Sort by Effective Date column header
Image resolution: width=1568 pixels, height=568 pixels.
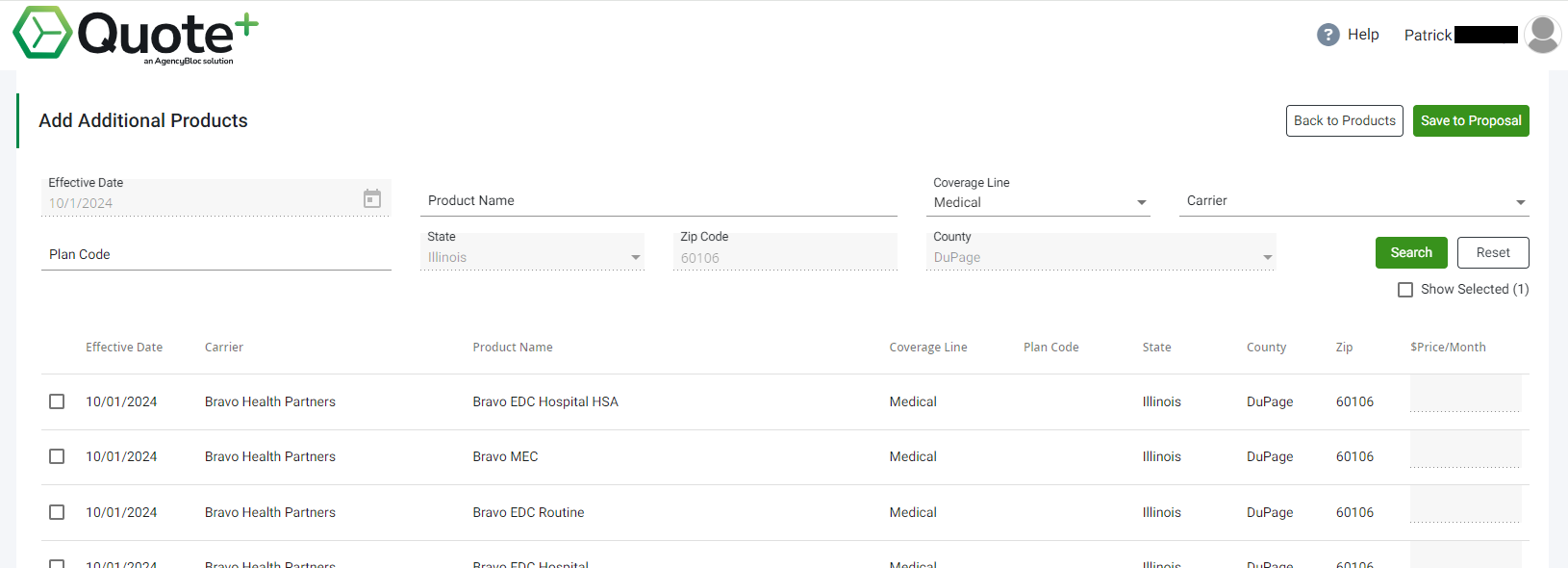pyautogui.click(x=124, y=348)
